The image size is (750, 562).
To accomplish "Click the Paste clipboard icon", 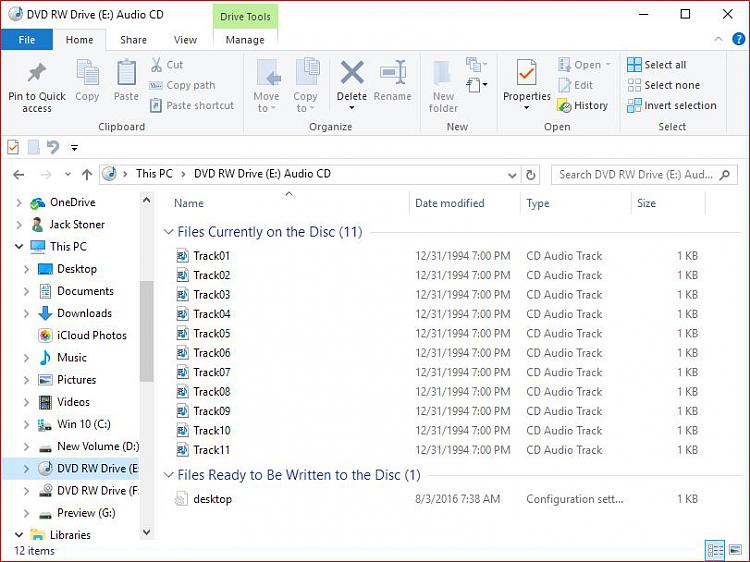I will pyautogui.click(x=126, y=73).
